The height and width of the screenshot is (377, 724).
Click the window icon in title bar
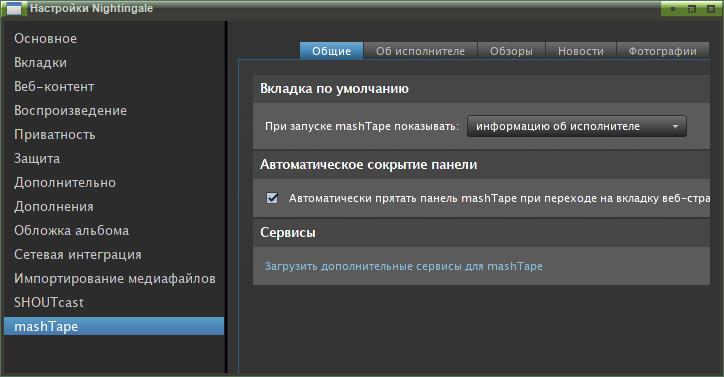pyautogui.click(x=14, y=8)
